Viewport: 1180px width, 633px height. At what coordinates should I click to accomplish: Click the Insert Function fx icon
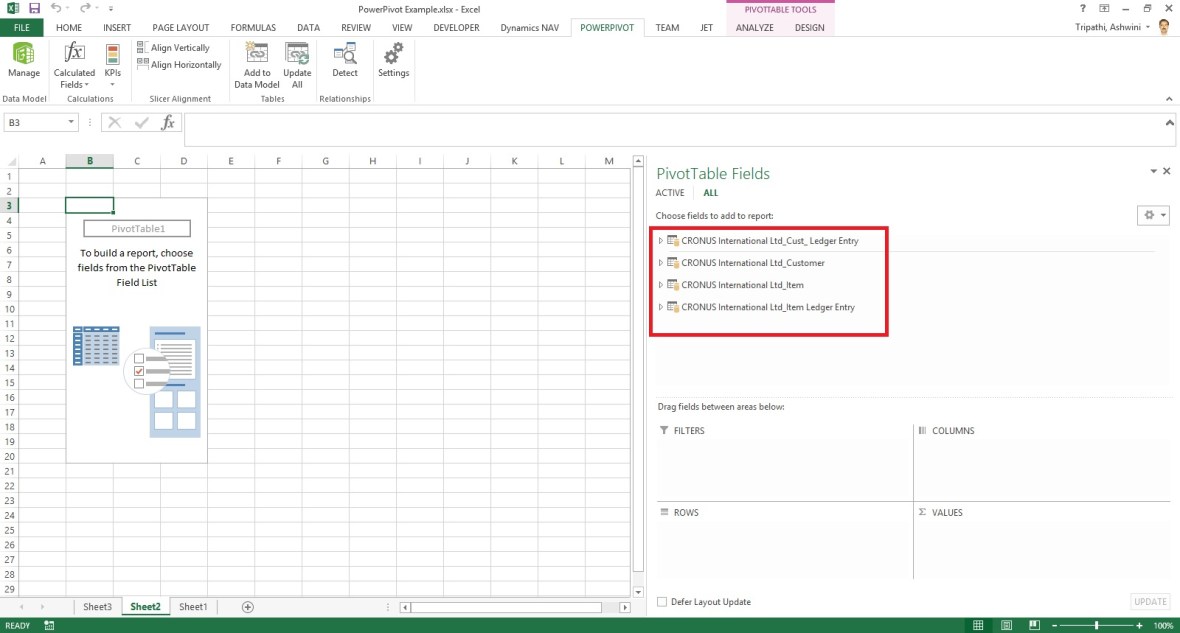[168, 122]
